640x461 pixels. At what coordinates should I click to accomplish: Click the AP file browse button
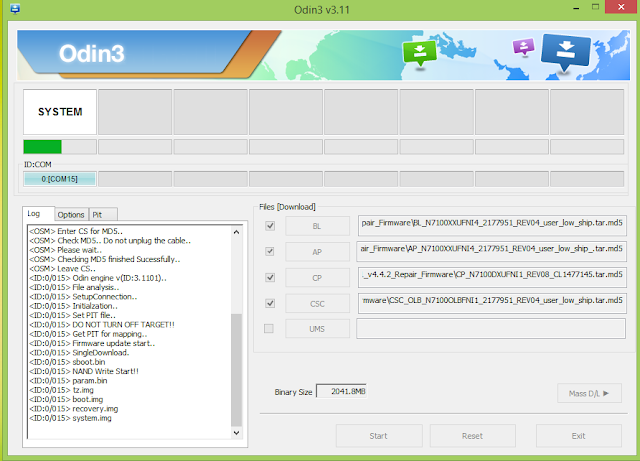tap(317, 252)
